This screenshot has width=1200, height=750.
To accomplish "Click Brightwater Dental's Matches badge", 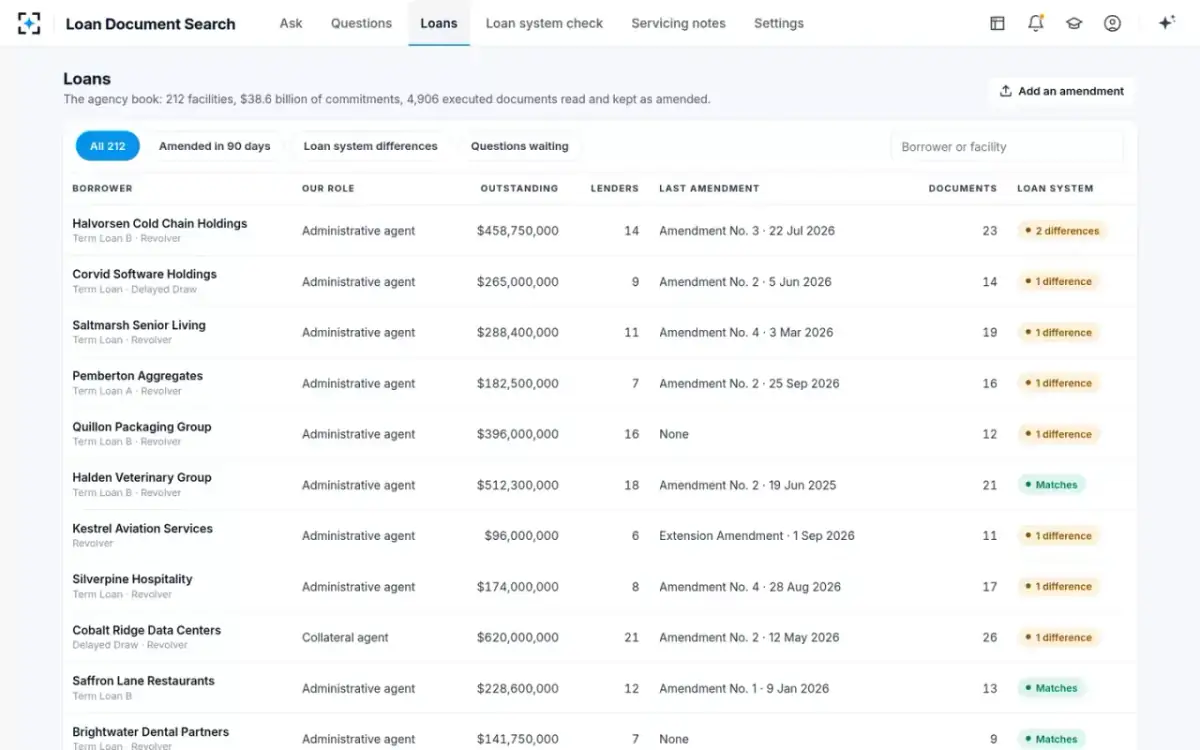I will tap(1051, 739).
